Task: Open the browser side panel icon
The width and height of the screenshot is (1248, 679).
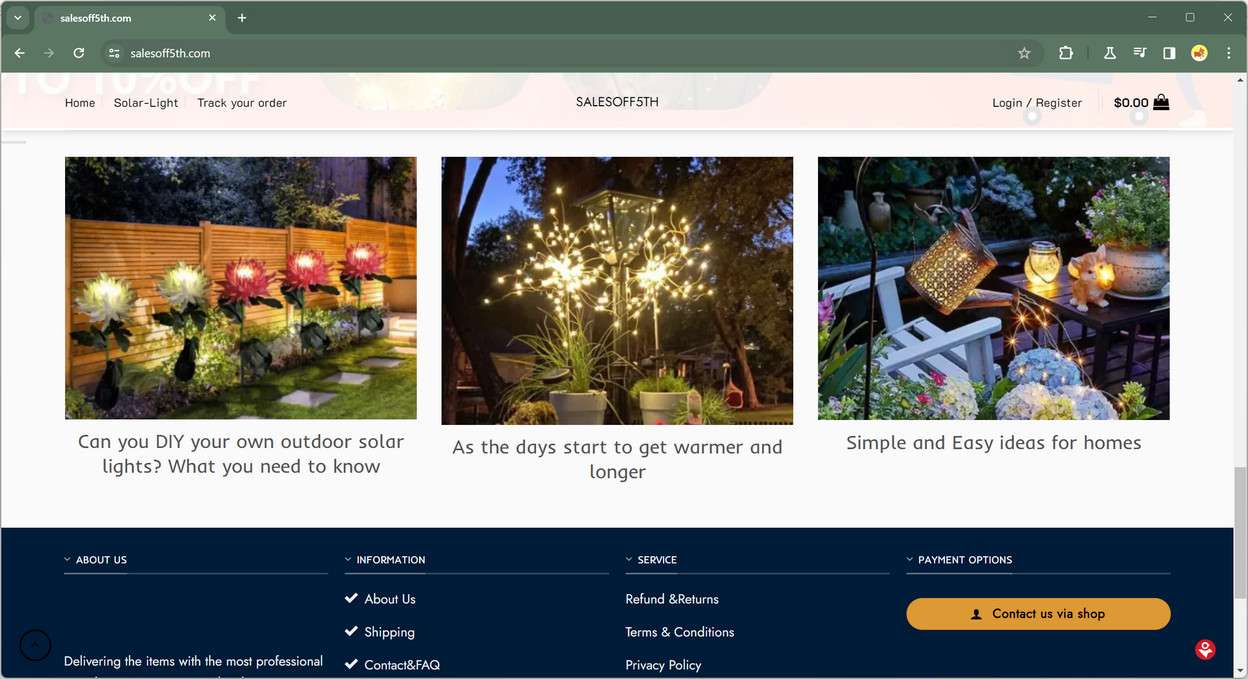Action: point(1169,53)
